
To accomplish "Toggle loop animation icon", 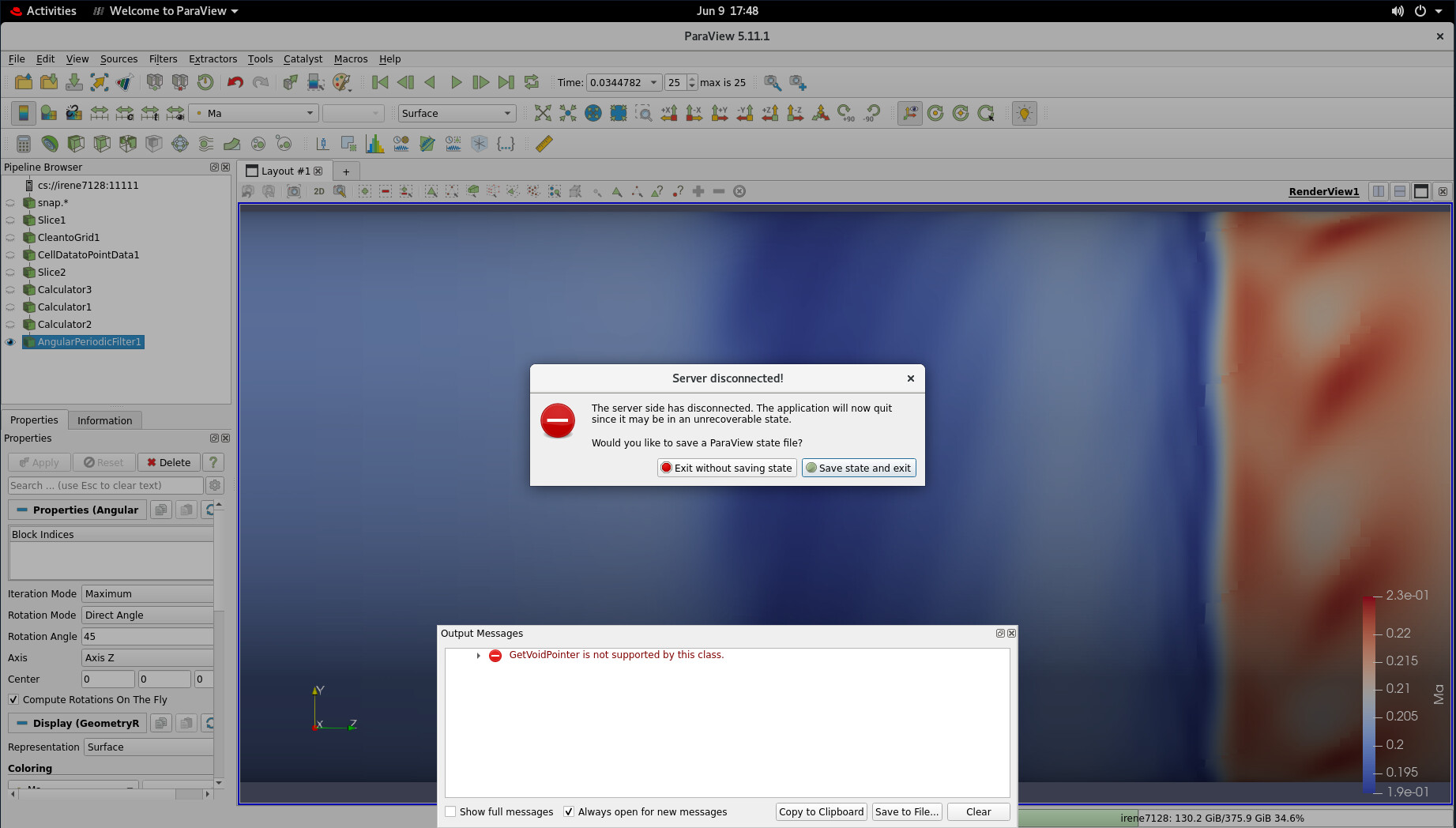I will [x=532, y=82].
